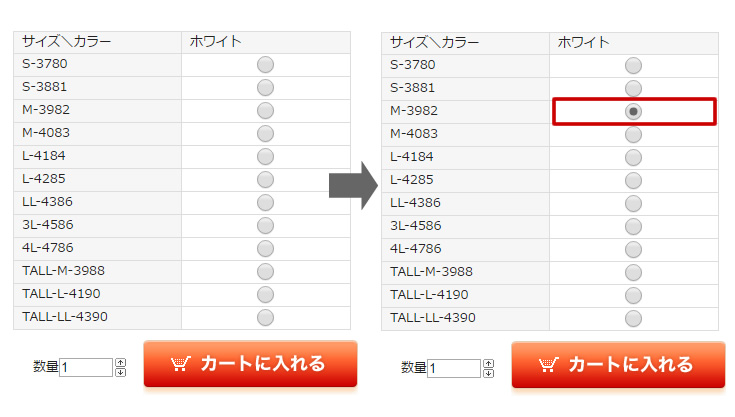
Task: Decrease quantity with right stepper down arrow
Action: 488,373
